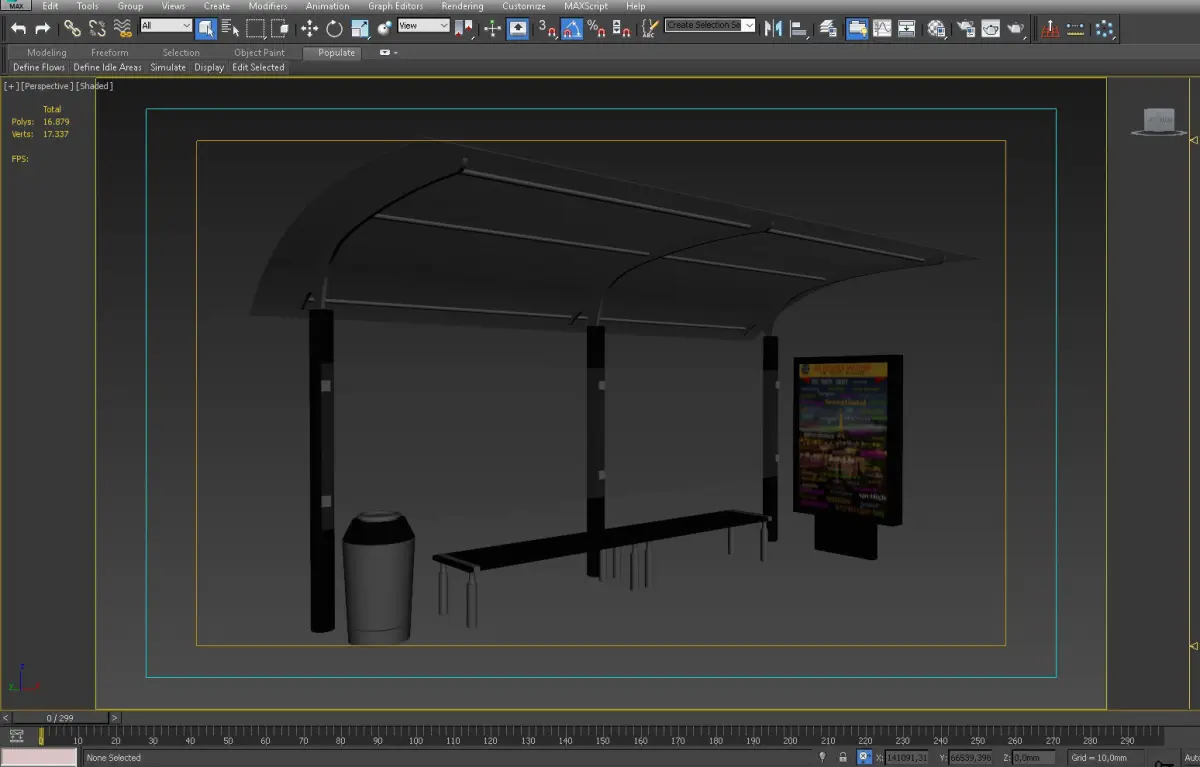Toggle the Angle Snap button
Screen dimensions: 1200x767
(x=571, y=29)
